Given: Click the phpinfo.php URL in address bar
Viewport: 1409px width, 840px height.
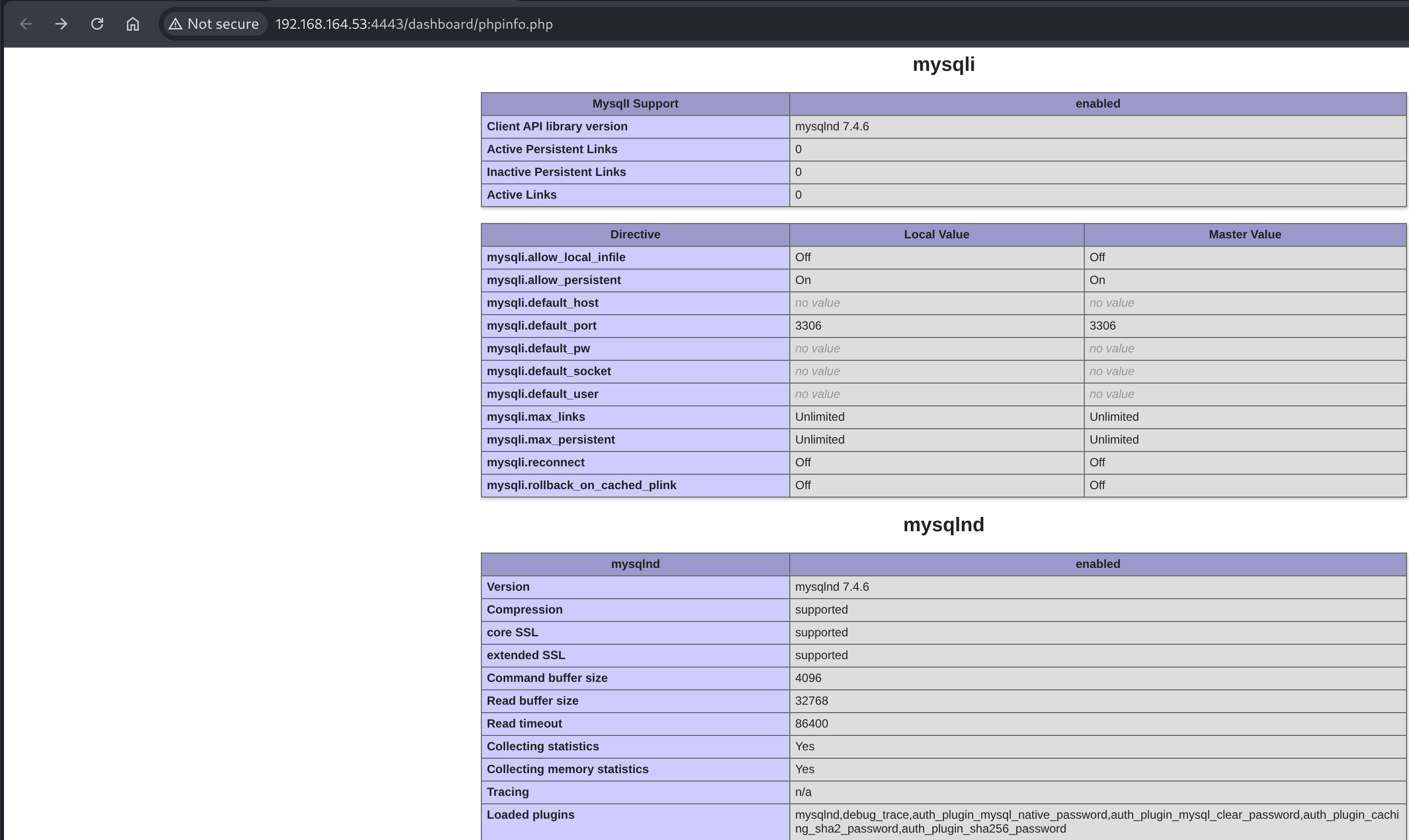Looking at the screenshot, I should click(x=413, y=24).
